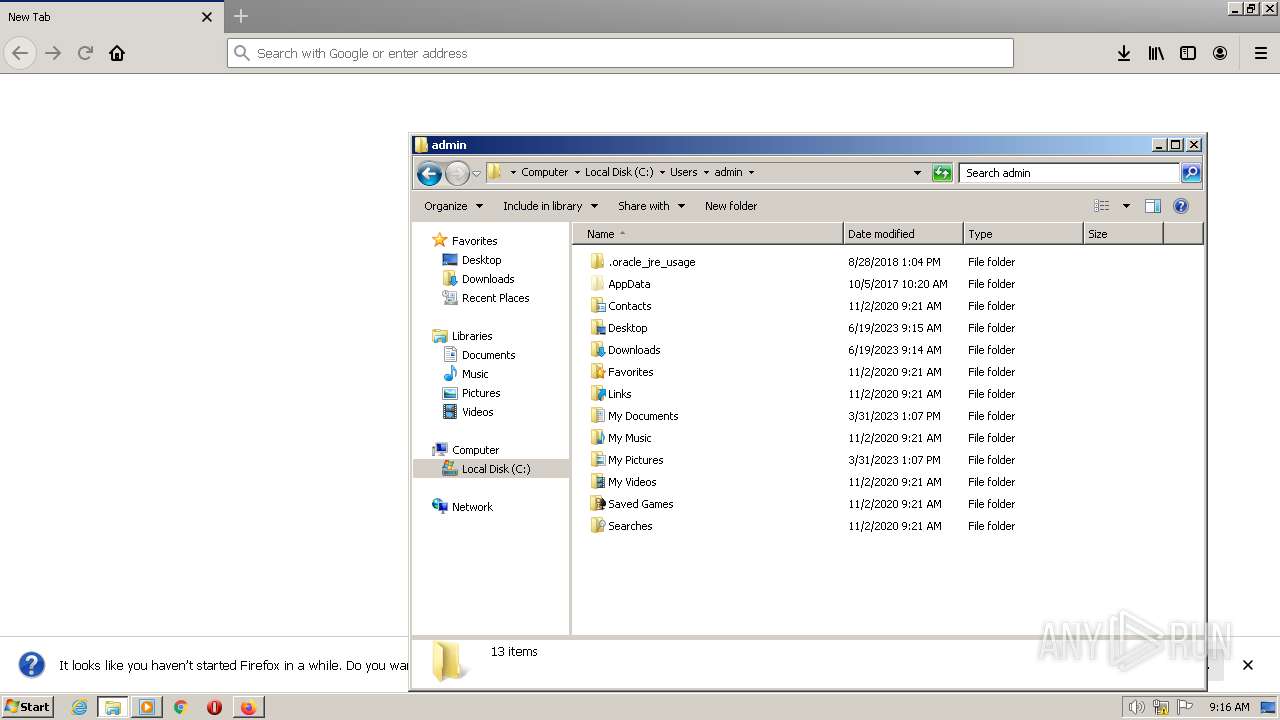1280x720 pixels.
Task: Go to Firefox home page icon
Action: (x=117, y=53)
